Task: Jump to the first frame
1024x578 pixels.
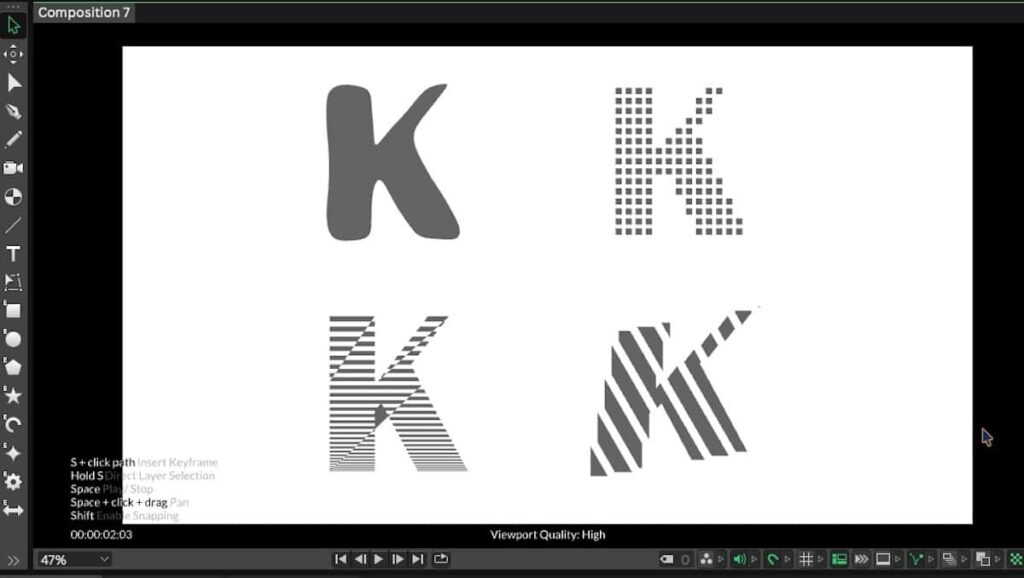Action: pos(340,559)
